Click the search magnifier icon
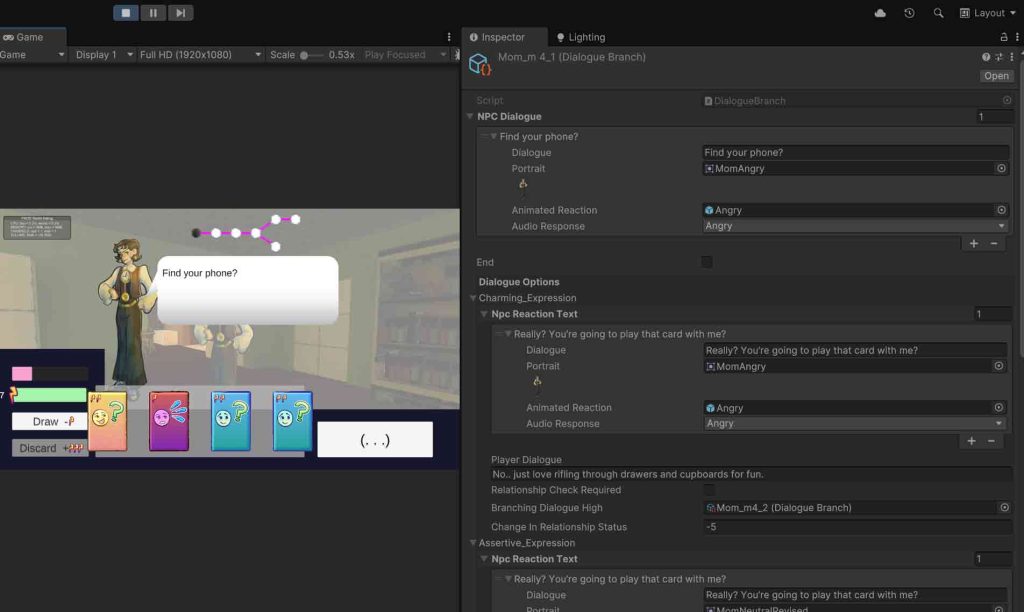Screen dimensions: 1024x612 pos(938,13)
